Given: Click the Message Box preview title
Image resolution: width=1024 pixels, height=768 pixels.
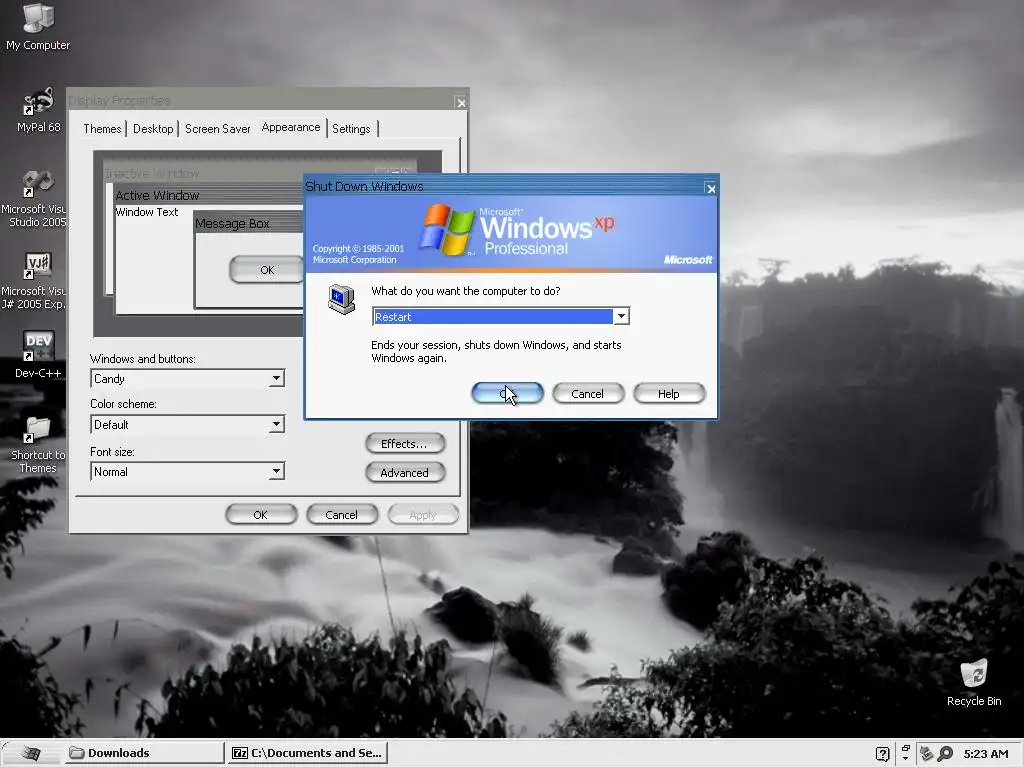Looking at the screenshot, I should coord(232,223).
